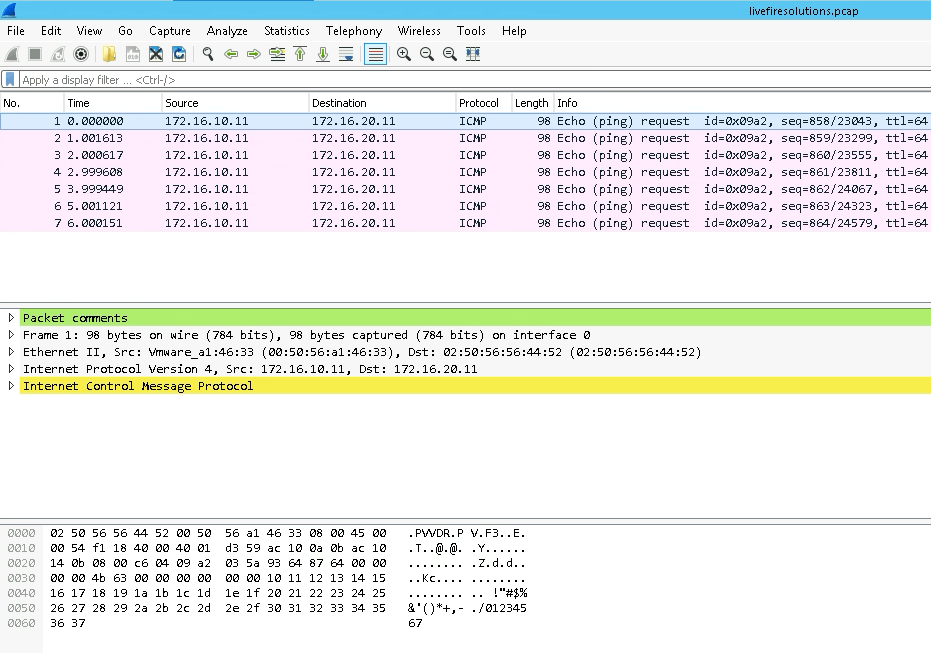
Task: Select packet 5 at time 3.999449
Action: 466,189
